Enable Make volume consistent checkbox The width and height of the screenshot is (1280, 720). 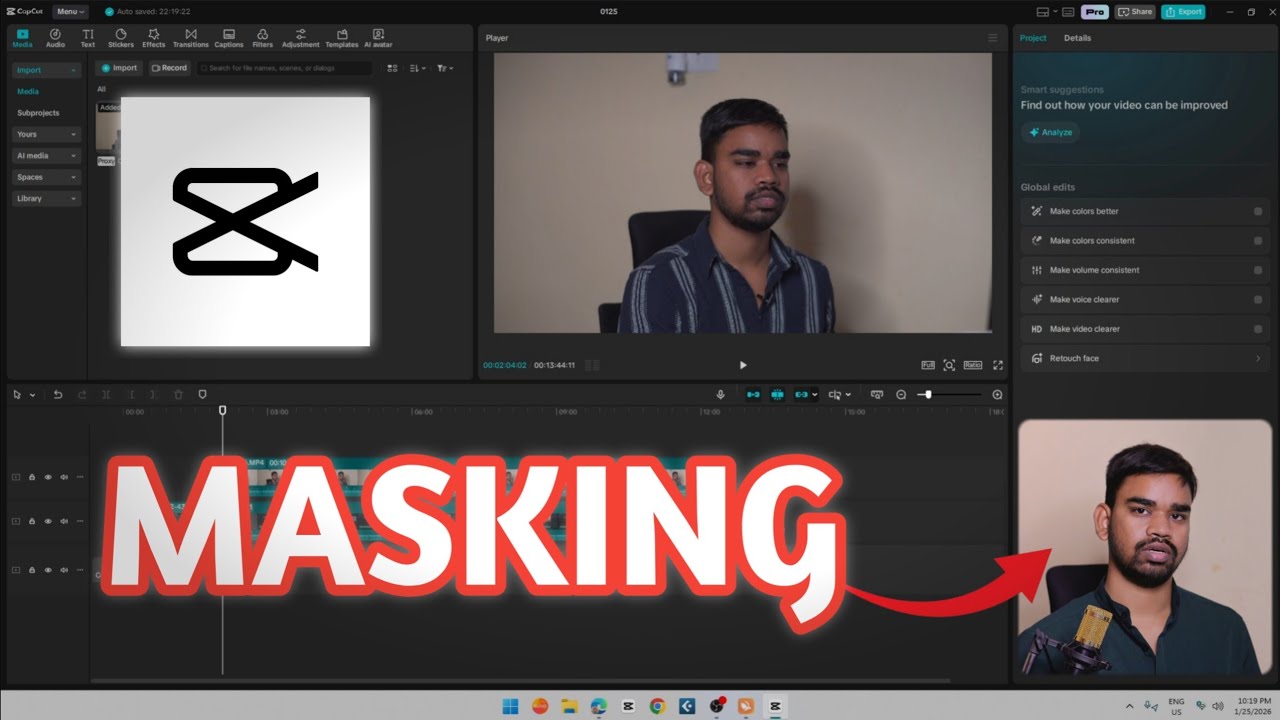1258,270
